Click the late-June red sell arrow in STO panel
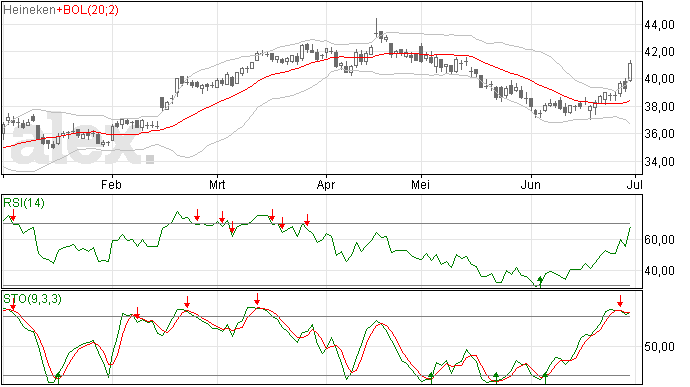Screen dimensions: 690x387 pos(620,301)
